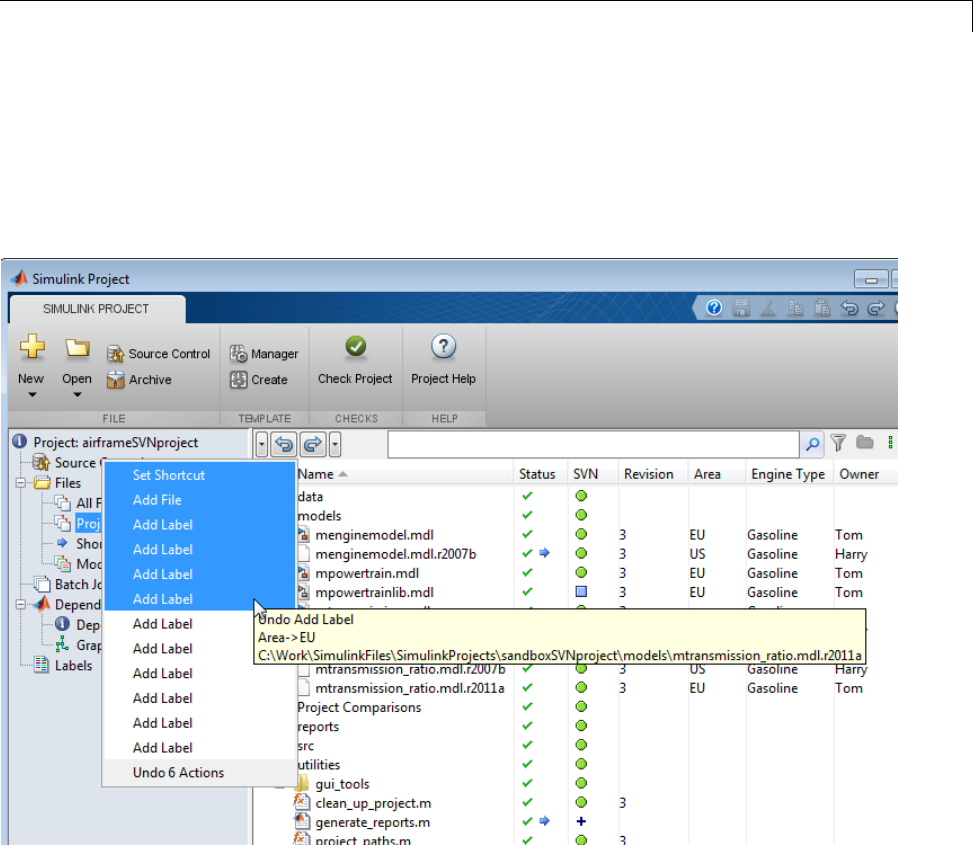Click the blue arrow status icon for generate_reports.m

pos(544,821)
